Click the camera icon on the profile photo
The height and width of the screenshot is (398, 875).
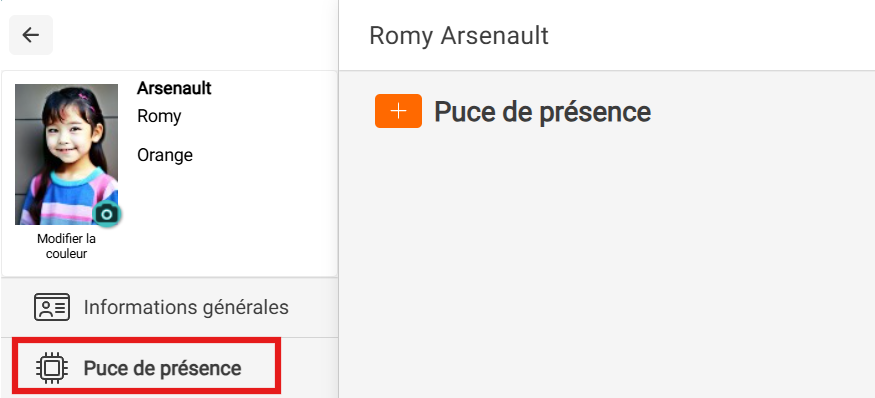107,214
